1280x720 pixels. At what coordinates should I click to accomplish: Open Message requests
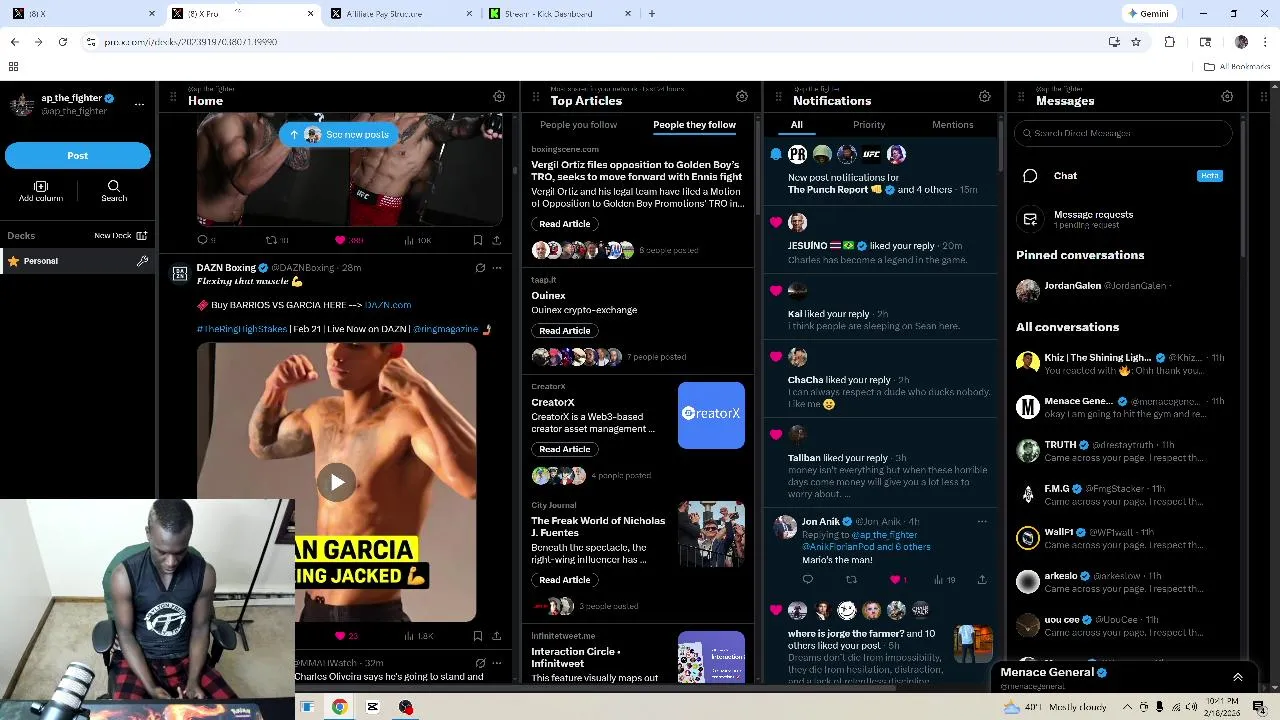pyautogui.click(x=1123, y=219)
